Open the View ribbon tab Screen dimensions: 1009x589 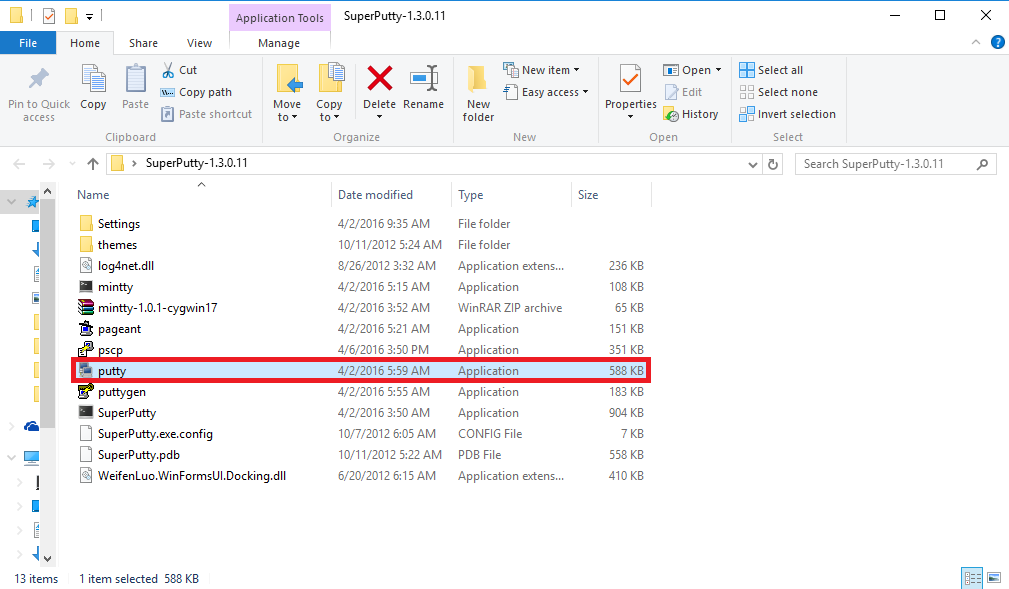tap(199, 43)
